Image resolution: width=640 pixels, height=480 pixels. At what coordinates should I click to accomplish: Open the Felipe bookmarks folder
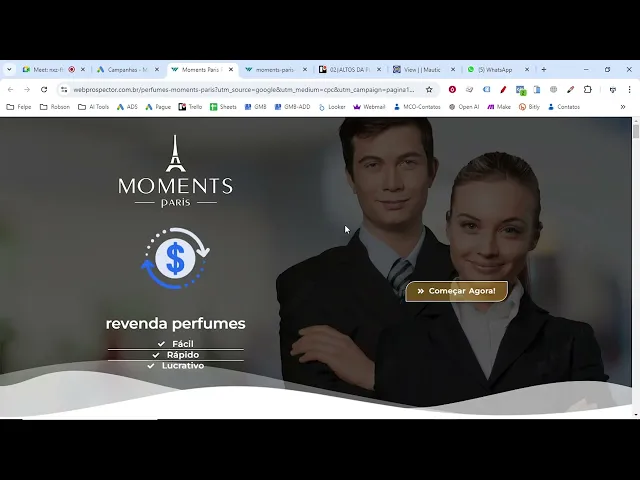(19, 107)
